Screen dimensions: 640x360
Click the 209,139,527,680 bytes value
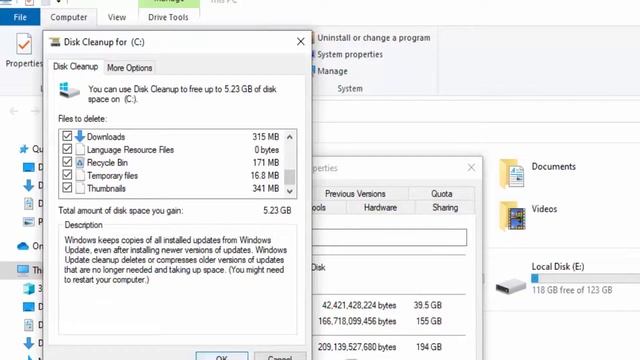[x=357, y=347]
